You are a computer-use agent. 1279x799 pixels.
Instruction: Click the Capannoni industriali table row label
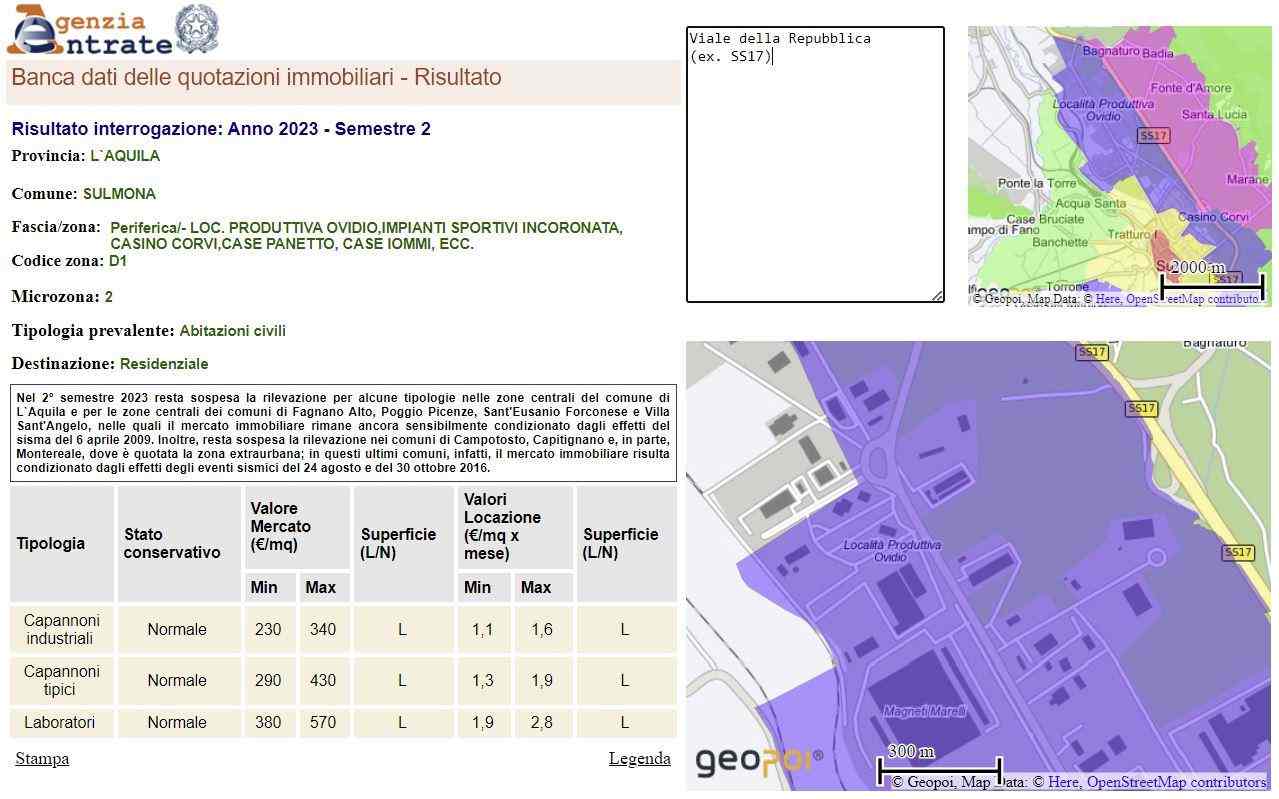pos(60,630)
